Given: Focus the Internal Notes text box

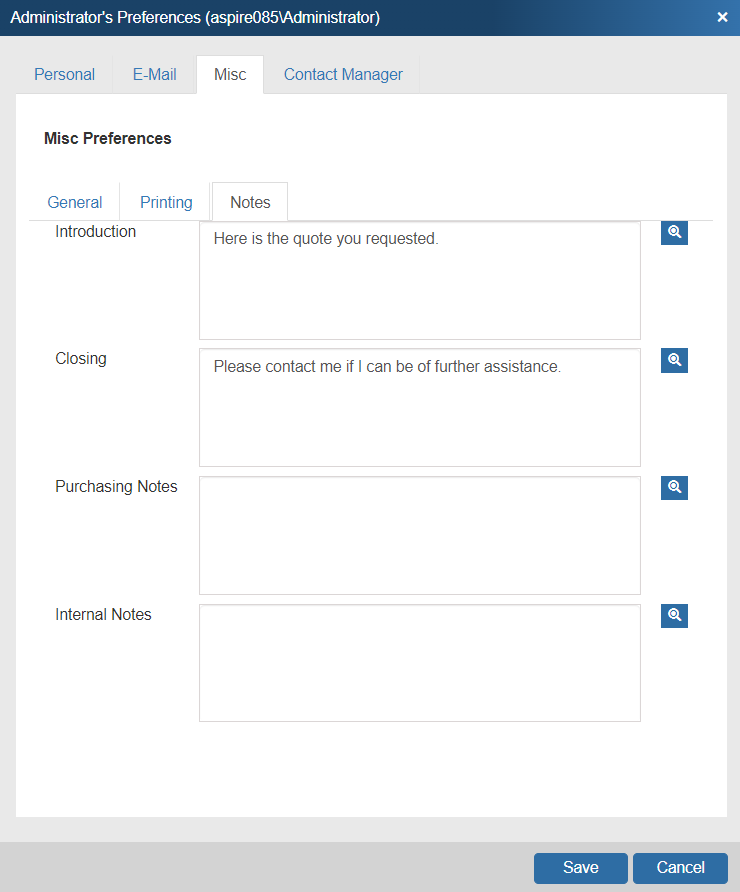Looking at the screenshot, I should tap(419, 662).
